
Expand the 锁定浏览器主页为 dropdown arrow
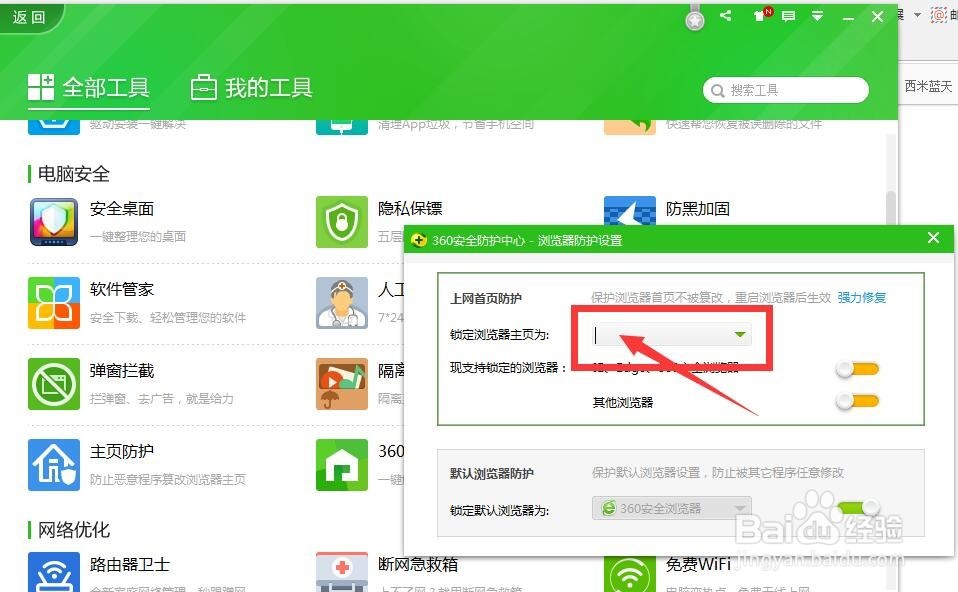pos(740,334)
